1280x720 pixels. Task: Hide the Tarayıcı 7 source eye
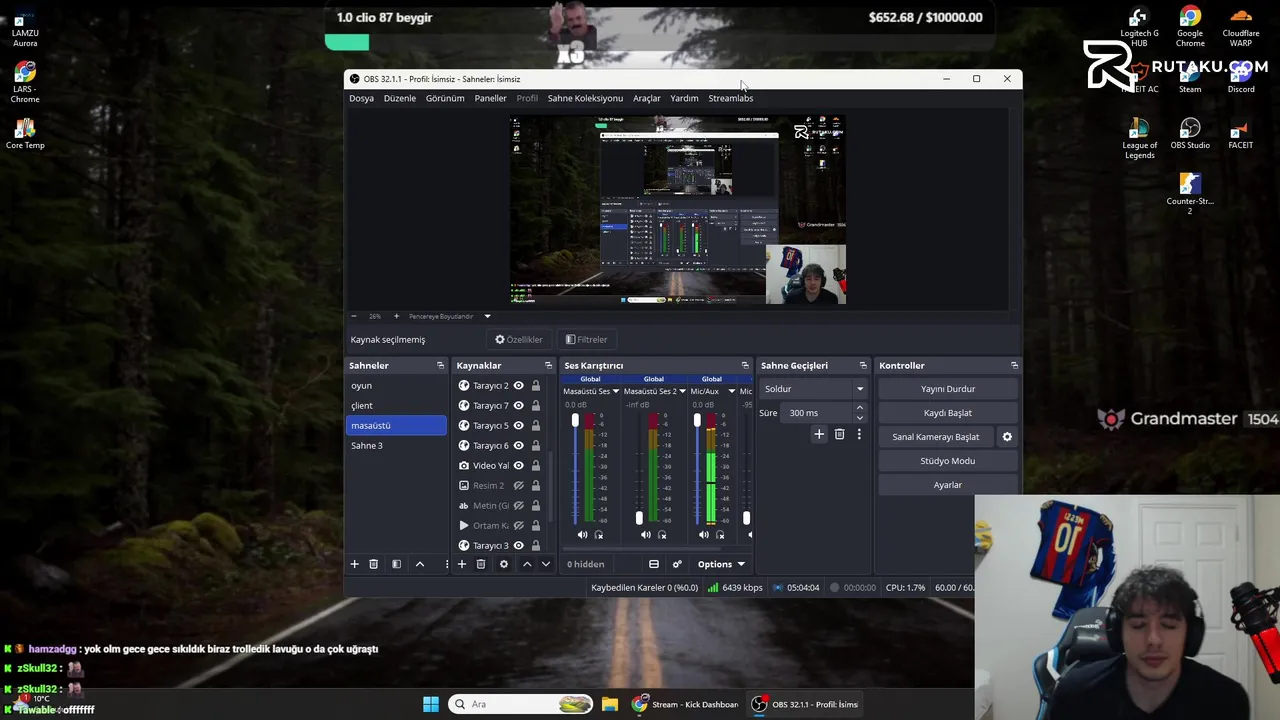tap(519, 406)
